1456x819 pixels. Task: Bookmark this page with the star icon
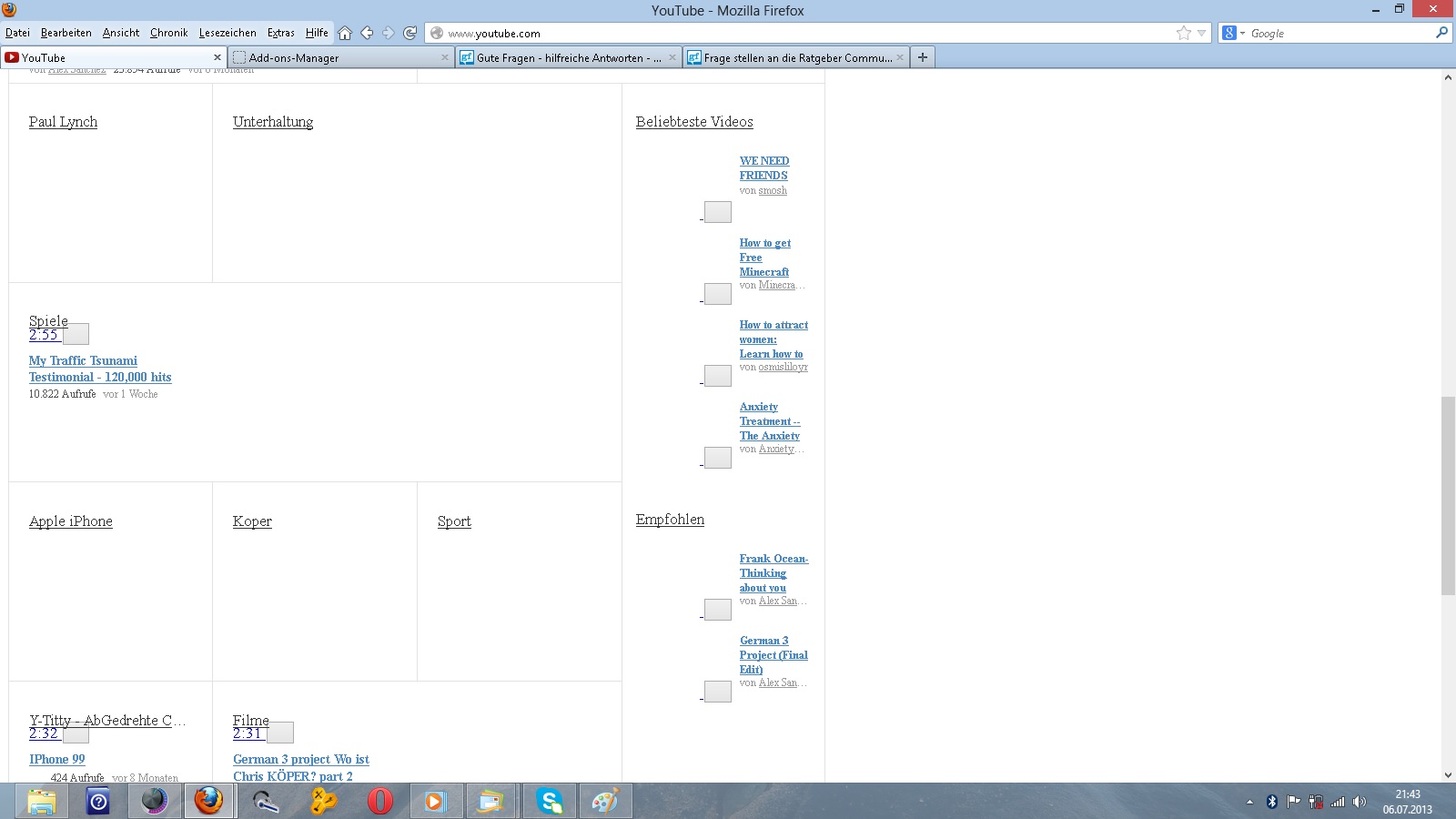point(1184,33)
